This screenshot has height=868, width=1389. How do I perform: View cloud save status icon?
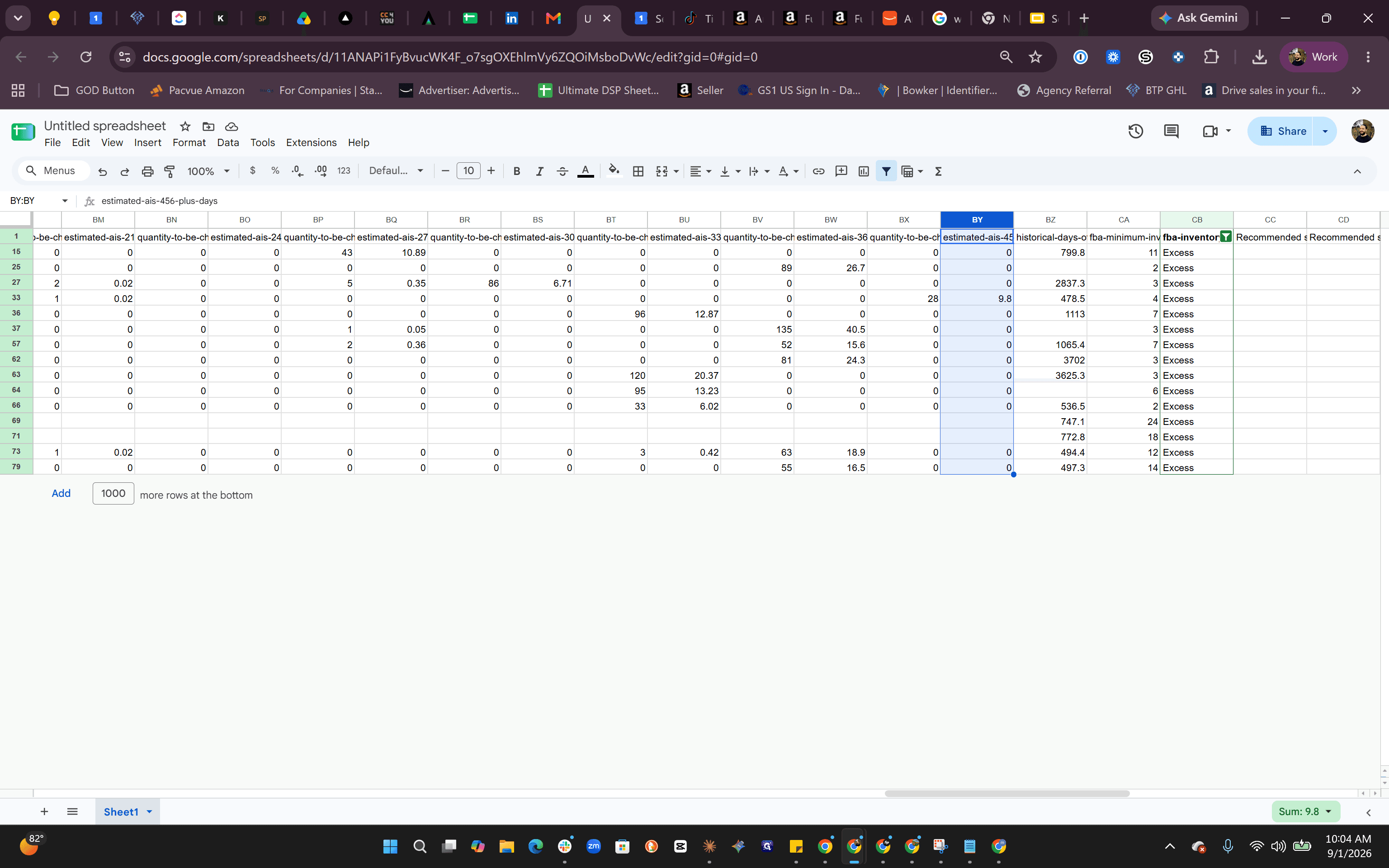[231, 126]
